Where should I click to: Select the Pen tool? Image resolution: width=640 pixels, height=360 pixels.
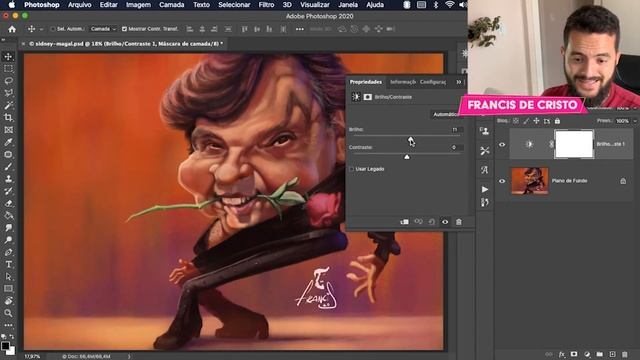point(8,252)
